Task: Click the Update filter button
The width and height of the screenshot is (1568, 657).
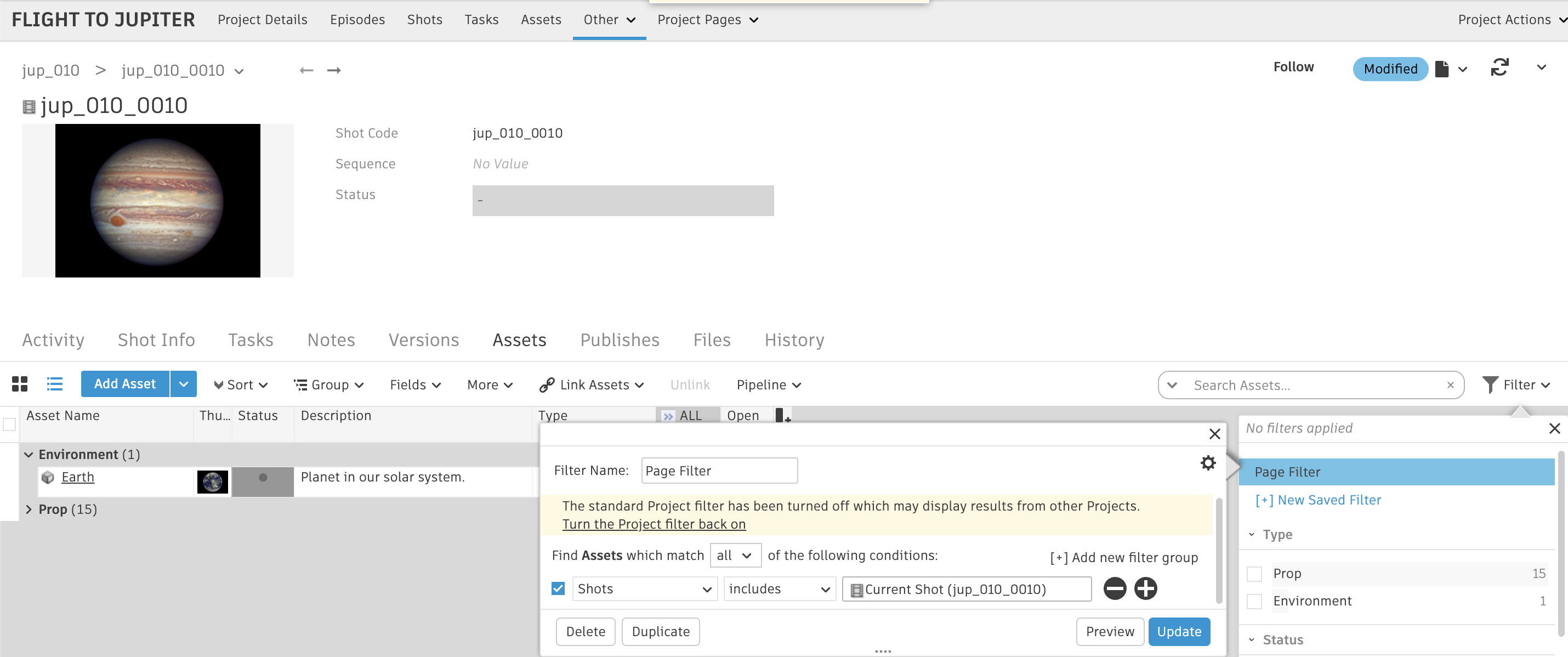Action: (x=1178, y=631)
